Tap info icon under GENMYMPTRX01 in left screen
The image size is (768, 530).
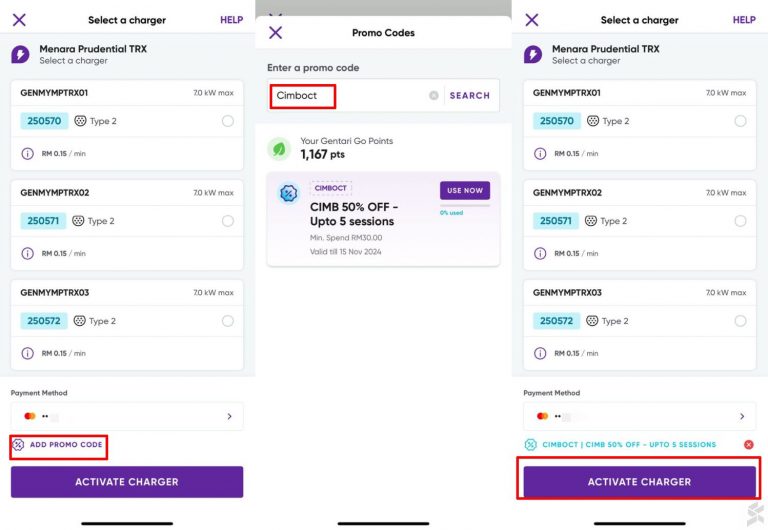[27, 154]
